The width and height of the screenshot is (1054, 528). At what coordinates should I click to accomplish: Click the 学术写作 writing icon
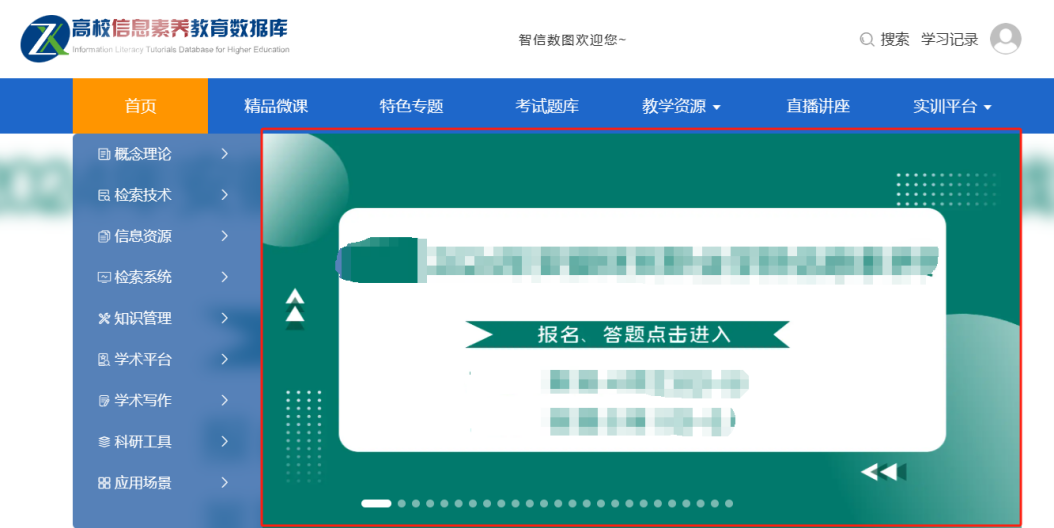(104, 400)
